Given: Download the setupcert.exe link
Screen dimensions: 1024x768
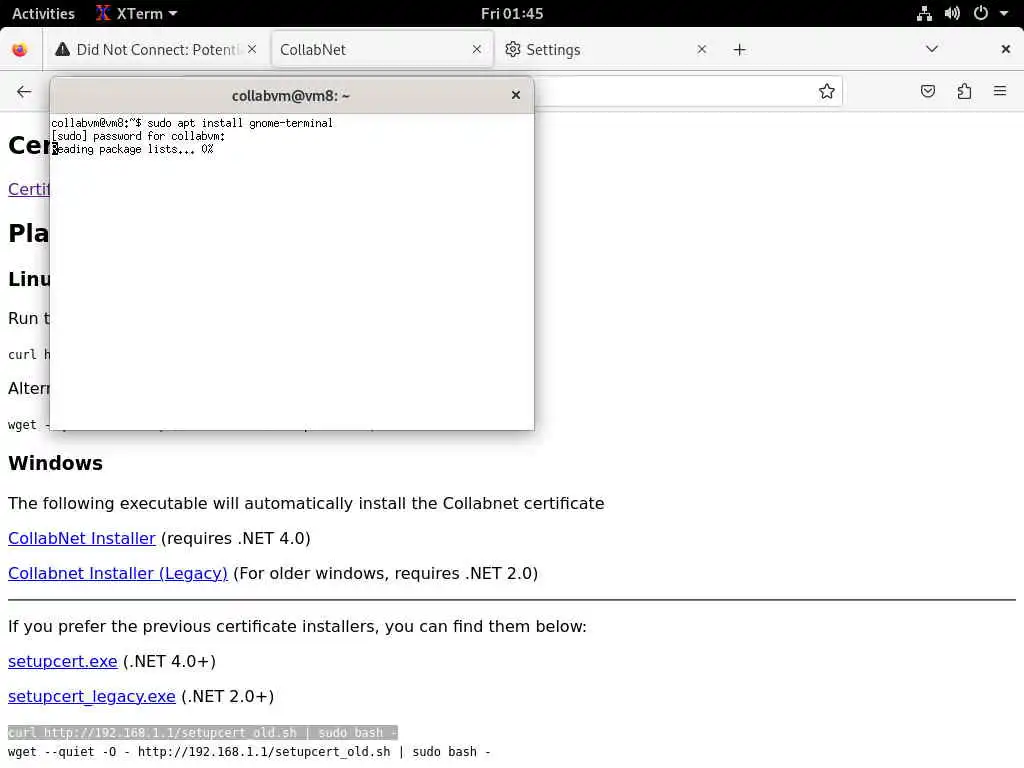Looking at the screenshot, I should pyautogui.click(x=63, y=662).
